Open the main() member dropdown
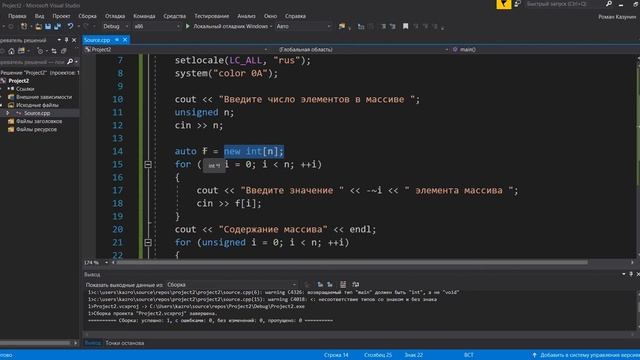 click(545, 49)
